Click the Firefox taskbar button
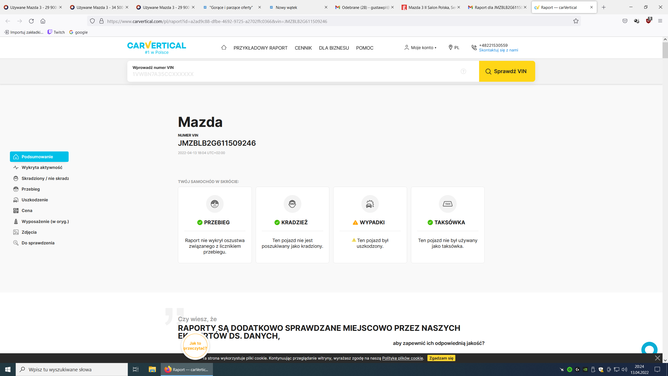This screenshot has width=668, height=376. point(187,369)
